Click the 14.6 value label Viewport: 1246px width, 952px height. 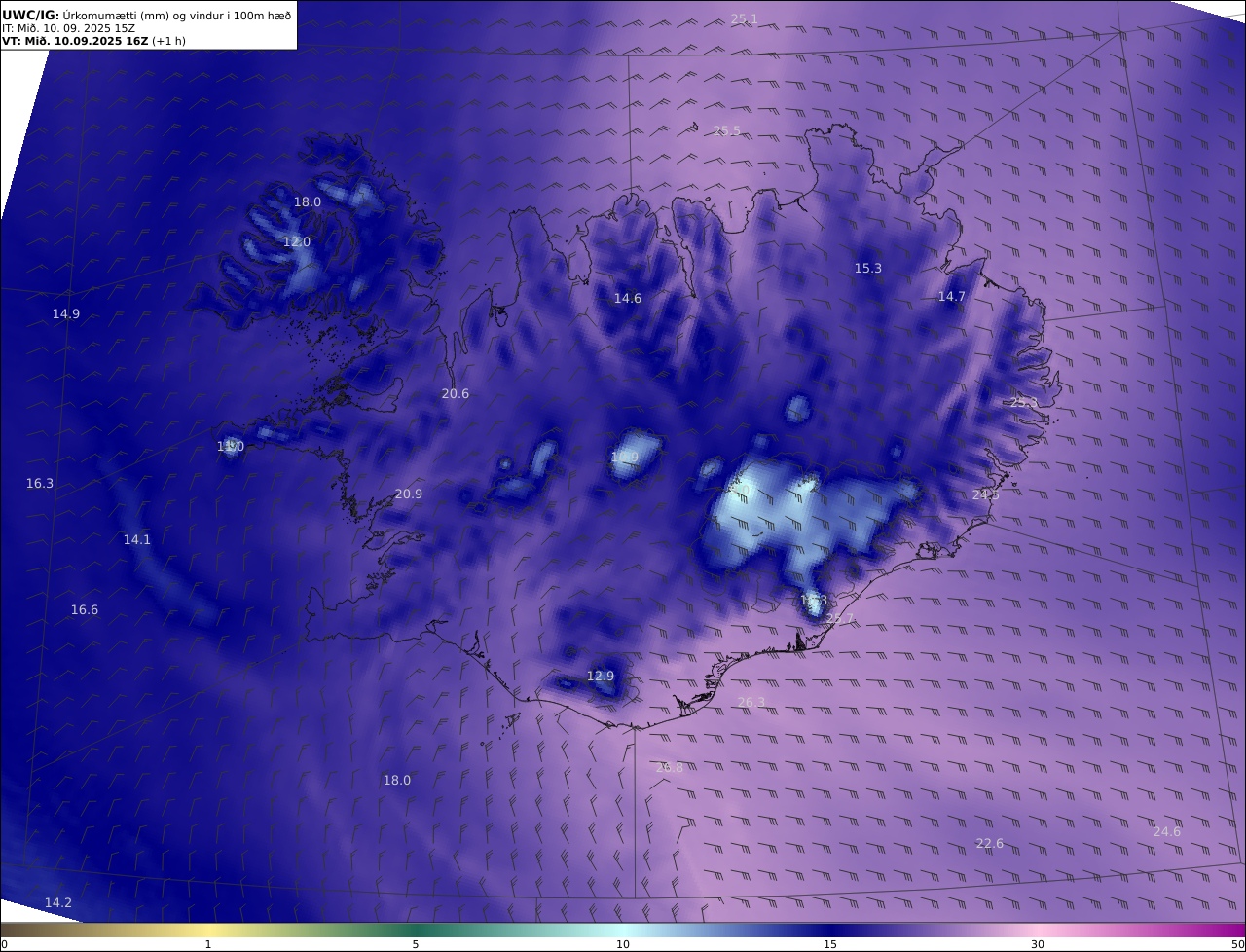pyautogui.click(x=628, y=298)
